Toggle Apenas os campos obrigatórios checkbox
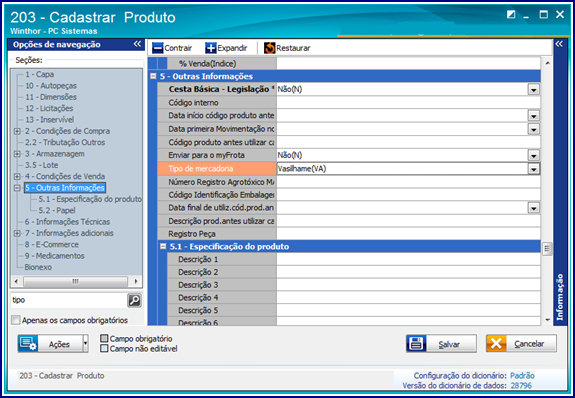This screenshot has height=398, width=575. point(16,320)
